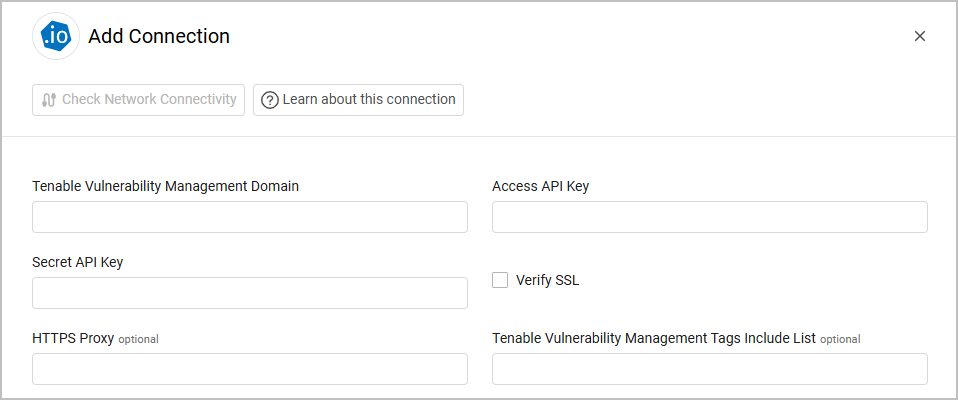Open Learn about this connection

point(358,100)
